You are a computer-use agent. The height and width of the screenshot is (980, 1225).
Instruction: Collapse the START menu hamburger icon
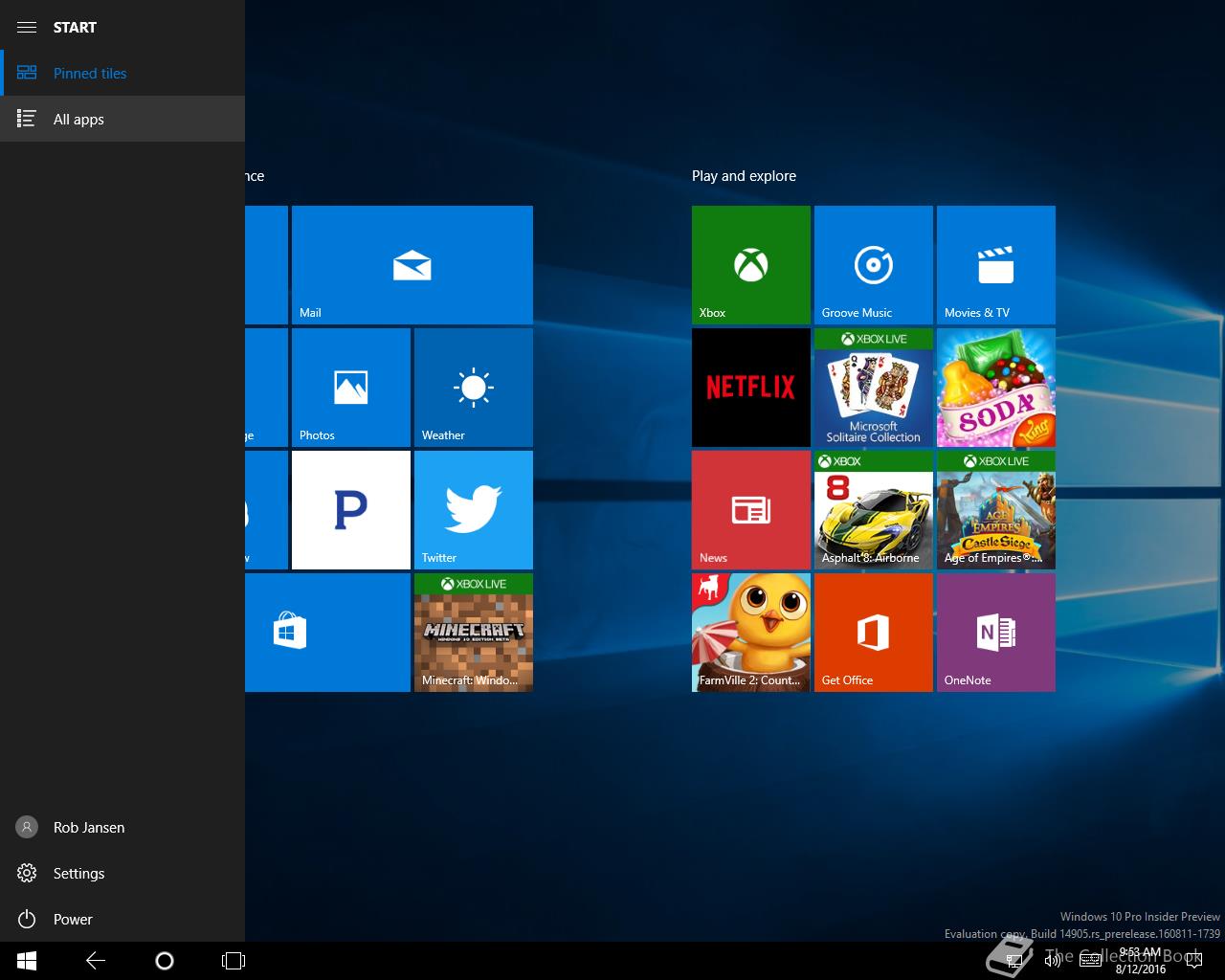click(27, 27)
